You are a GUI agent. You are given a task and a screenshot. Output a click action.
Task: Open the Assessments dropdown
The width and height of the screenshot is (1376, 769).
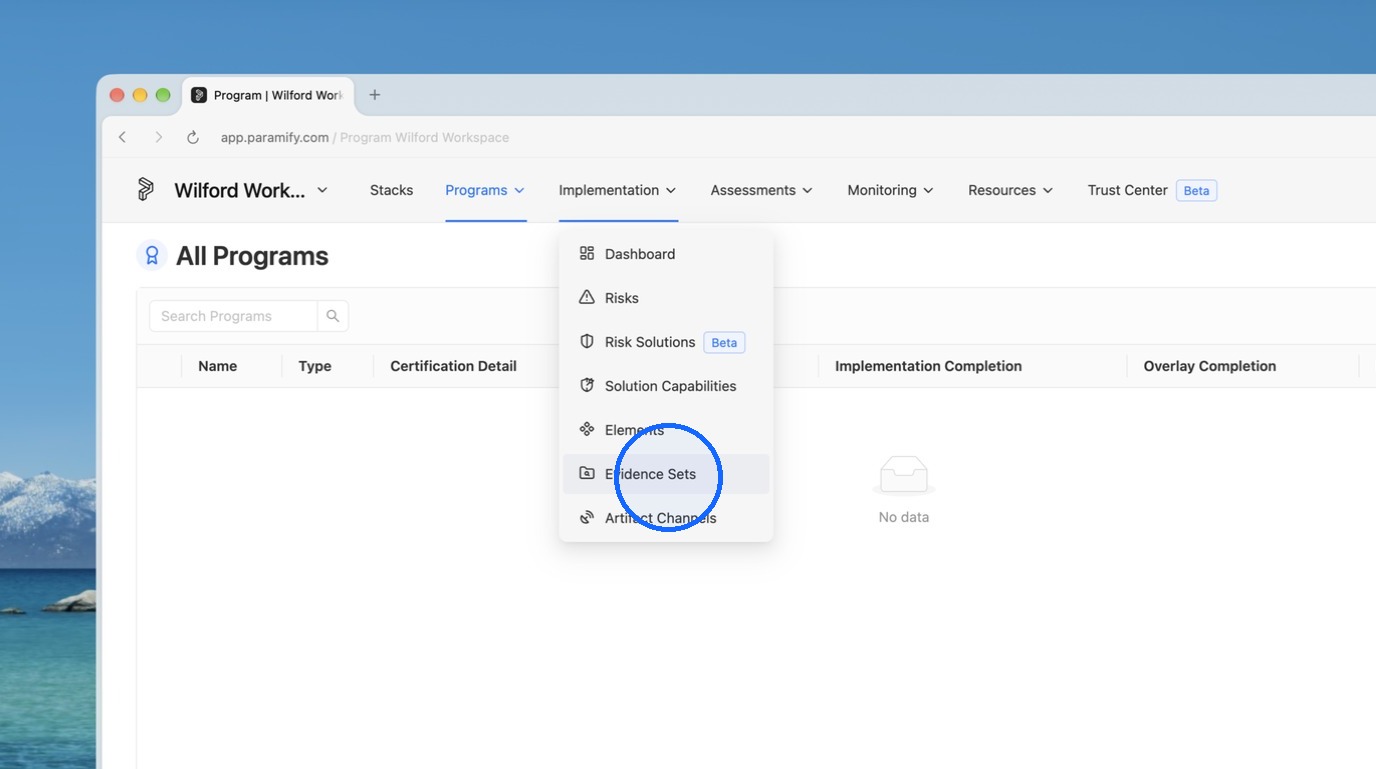761,190
